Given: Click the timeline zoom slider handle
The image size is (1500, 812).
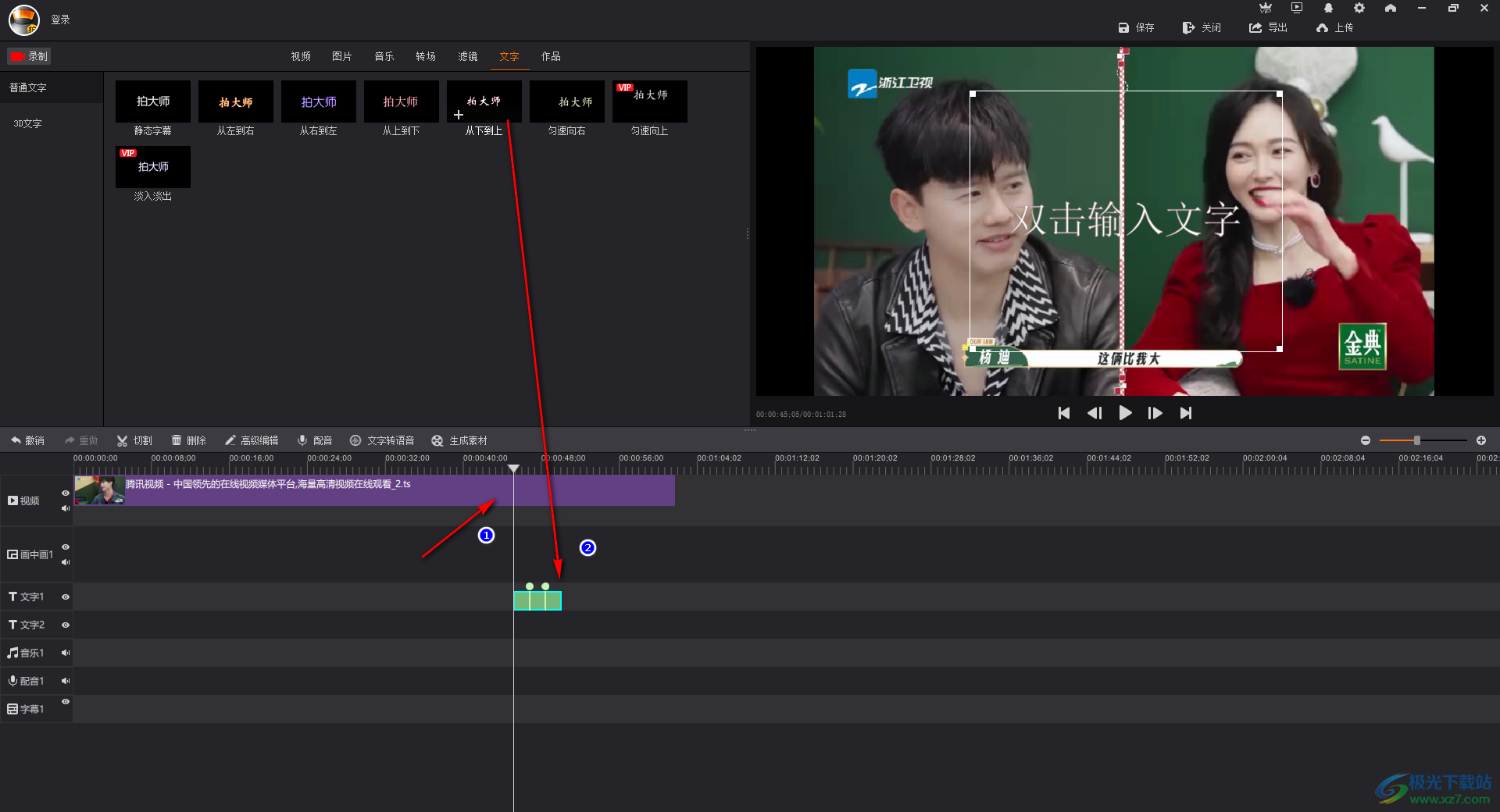Looking at the screenshot, I should click(1417, 440).
